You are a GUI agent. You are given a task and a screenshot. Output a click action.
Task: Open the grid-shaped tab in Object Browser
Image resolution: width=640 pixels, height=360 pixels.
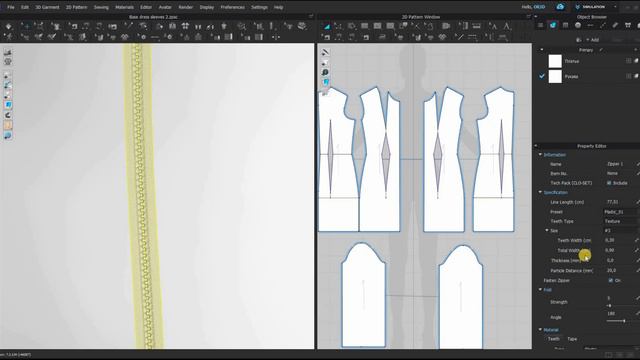565,25
